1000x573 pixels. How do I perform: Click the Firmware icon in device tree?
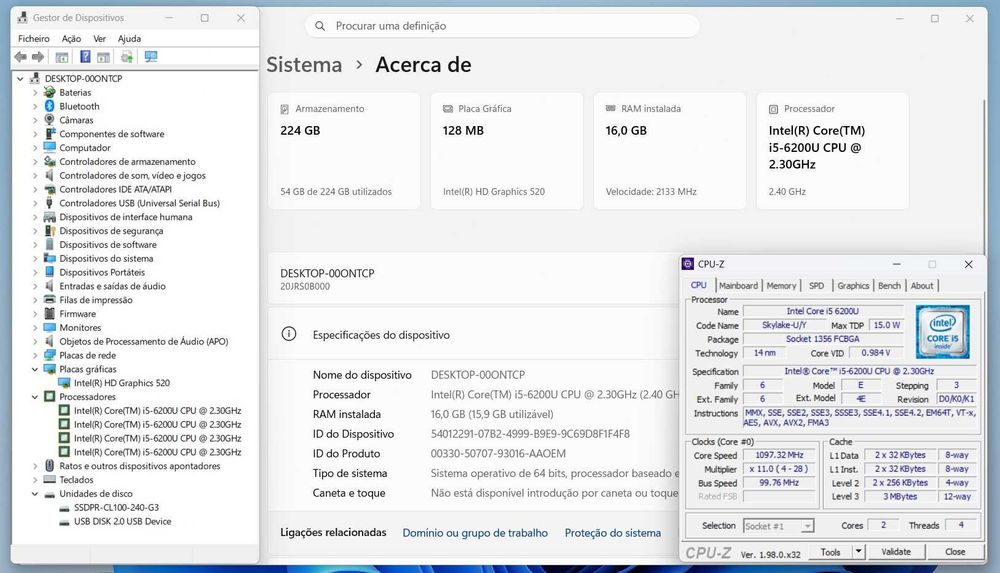point(50,313)
